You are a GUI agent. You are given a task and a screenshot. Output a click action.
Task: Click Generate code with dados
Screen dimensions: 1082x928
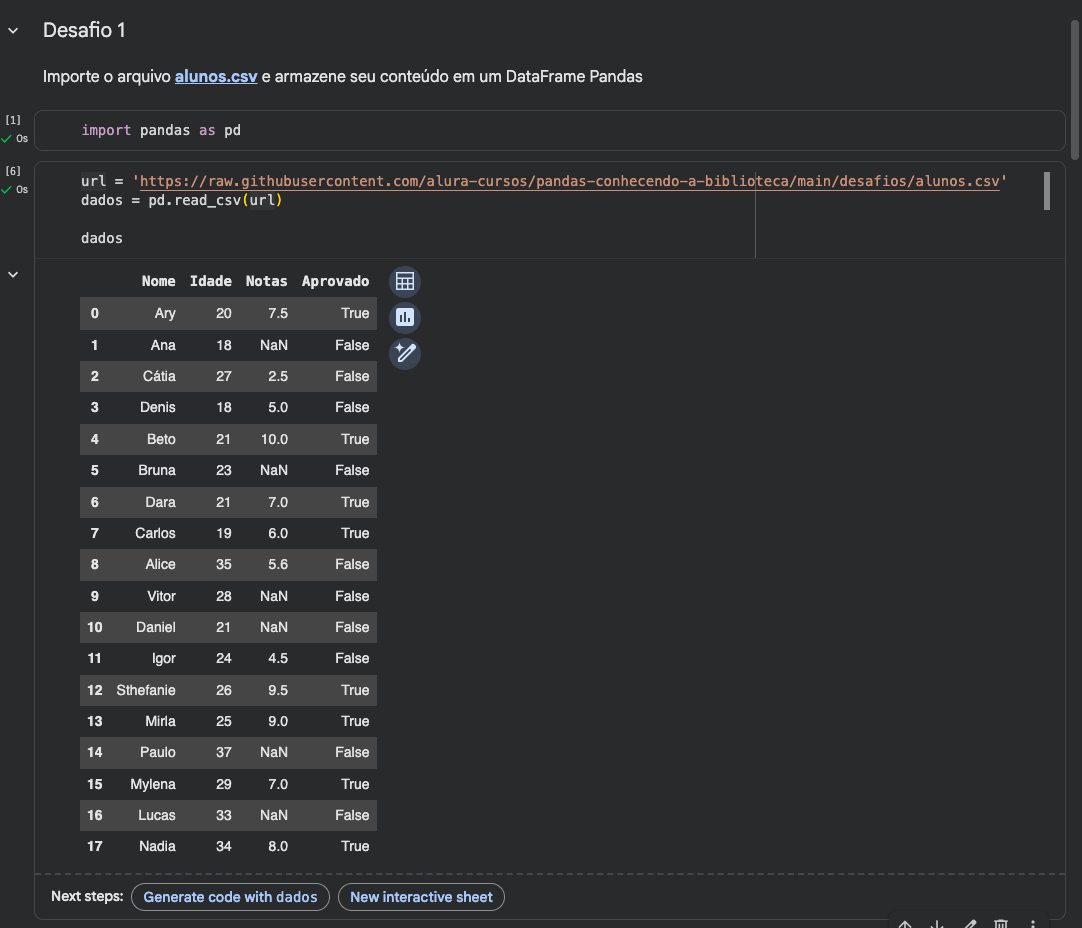pos(230,897)
